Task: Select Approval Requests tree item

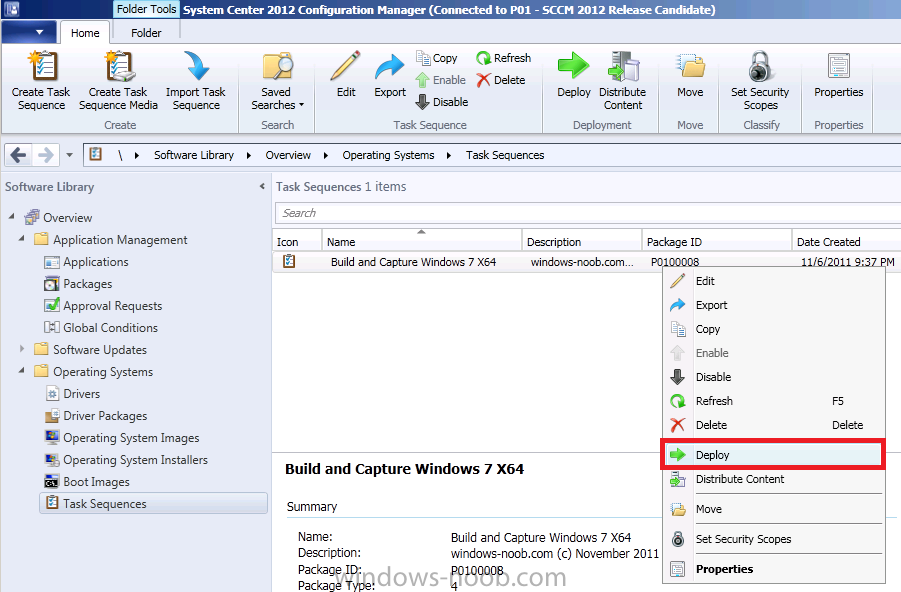Action: click(103, 306)
